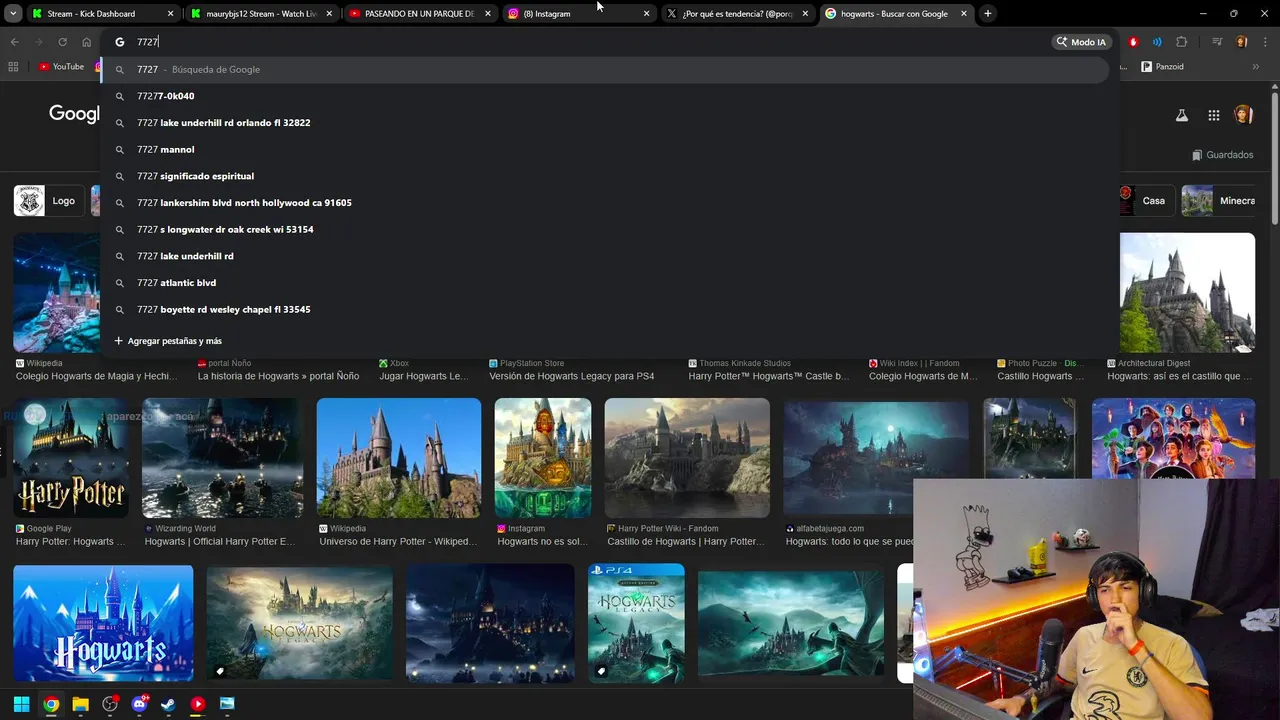This screenshot has width=1280, height=720.
Task: Open Google apps grid icon
Action: pos(1213,115)
